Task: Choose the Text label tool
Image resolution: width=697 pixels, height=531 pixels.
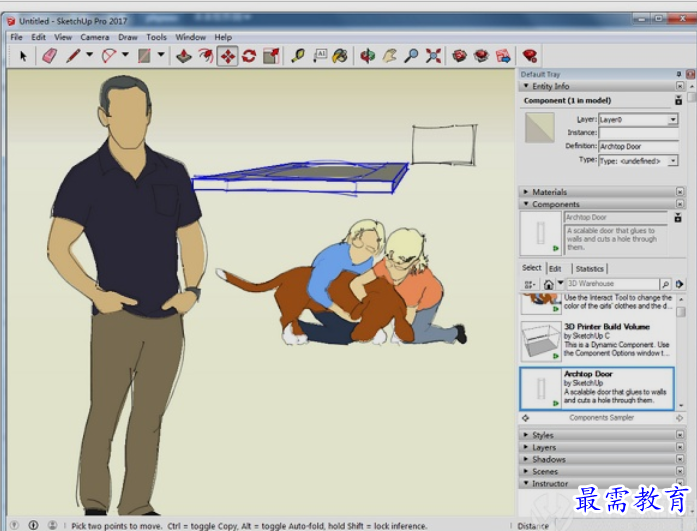Action: (320, 56)
